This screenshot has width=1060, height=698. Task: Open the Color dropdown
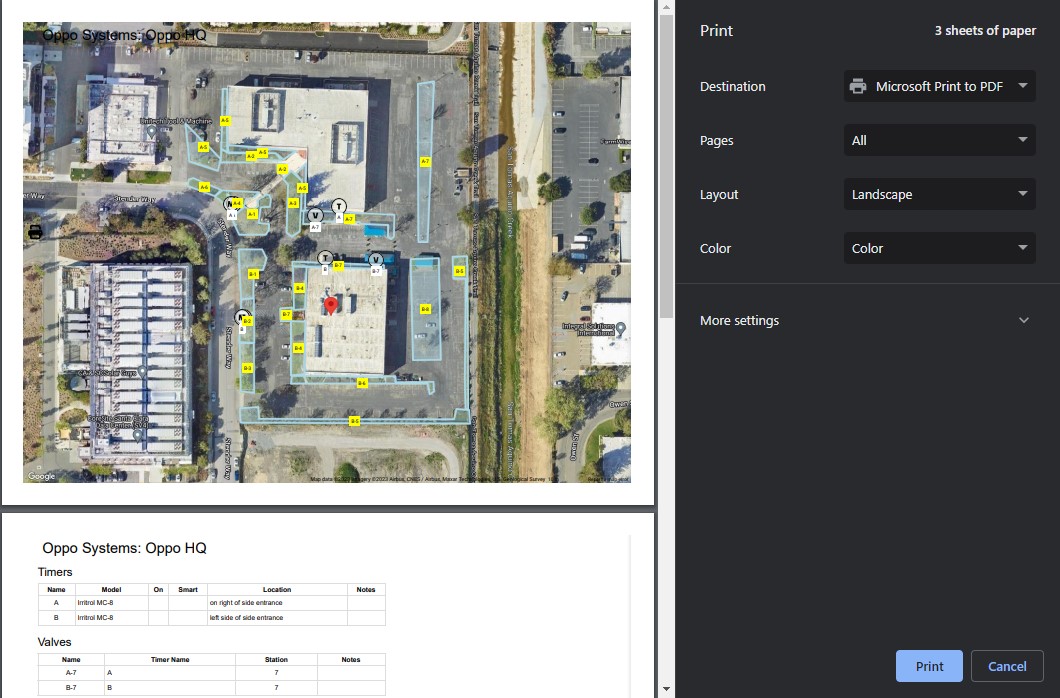click(938, 248)
